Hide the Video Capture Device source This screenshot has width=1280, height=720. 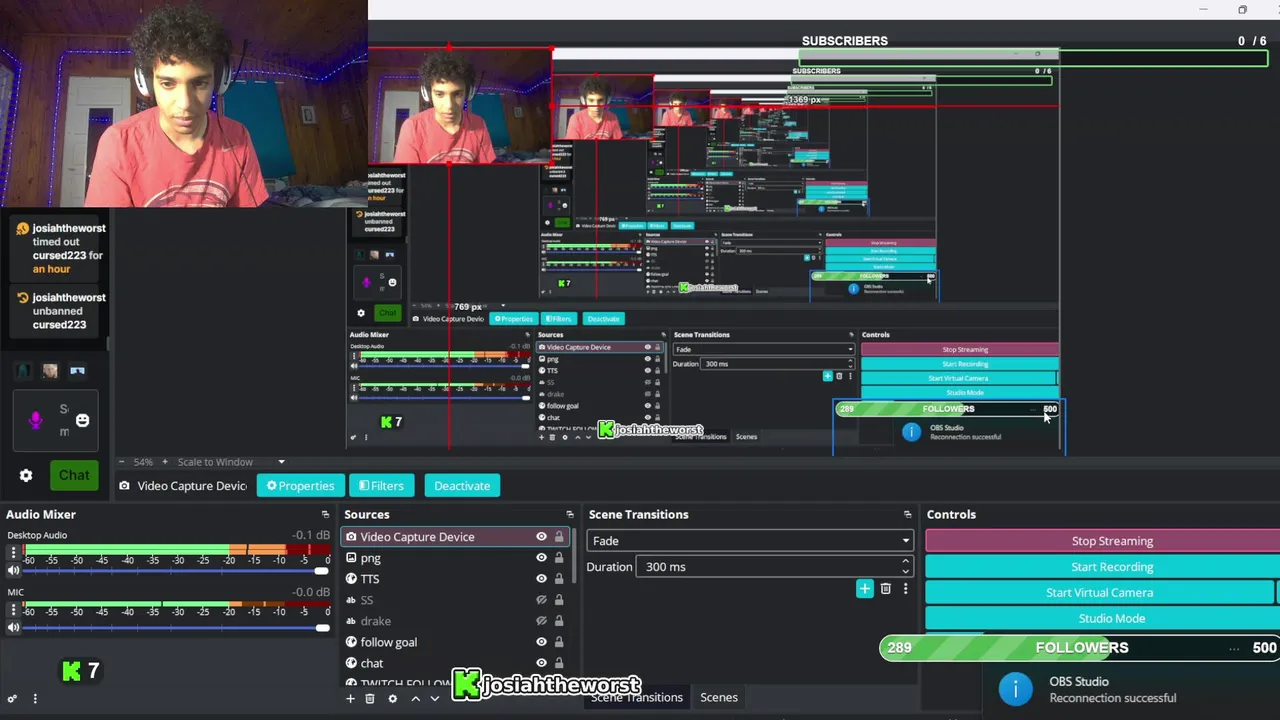pos(541,537)
